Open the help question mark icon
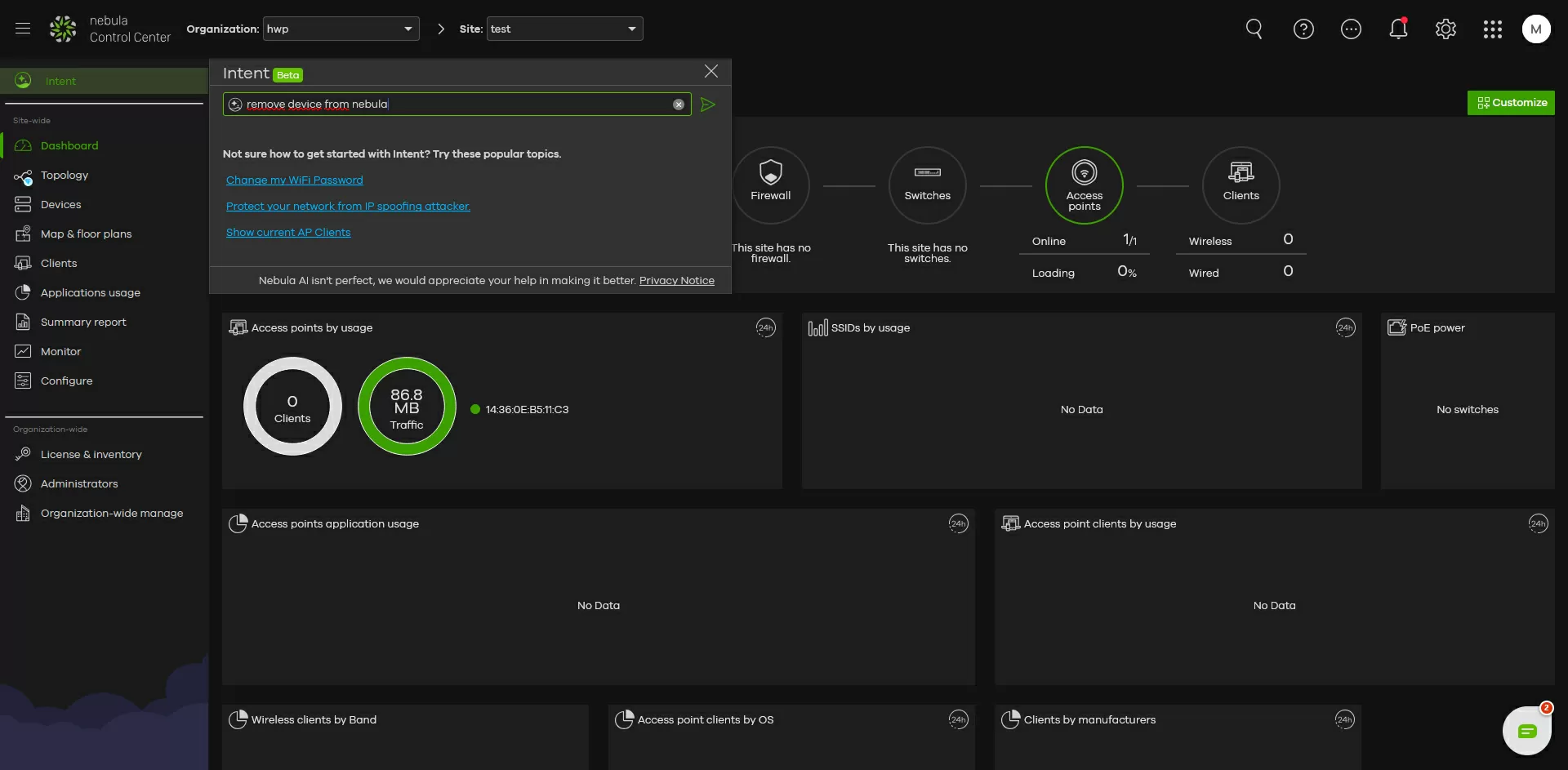This screenshot has width=1568, height=770. [x=1303, y=29]
